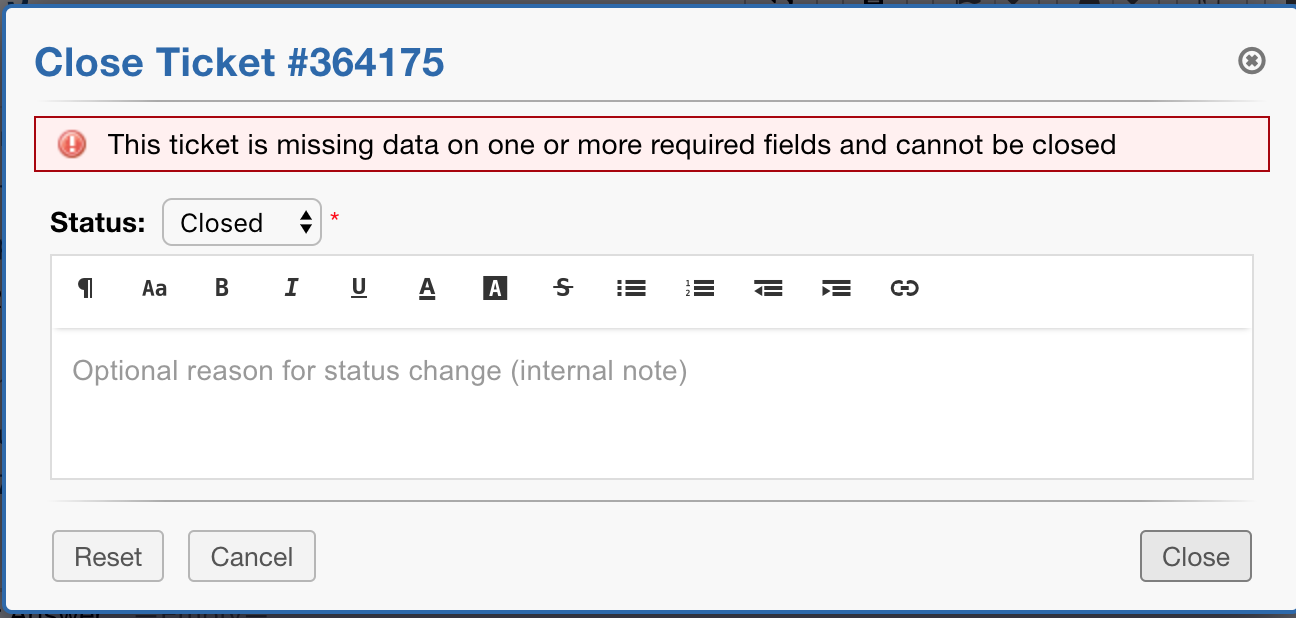Click the missing required fields warning banner
This screenshot has height=618, width=1296.
(x=650, y=144)
